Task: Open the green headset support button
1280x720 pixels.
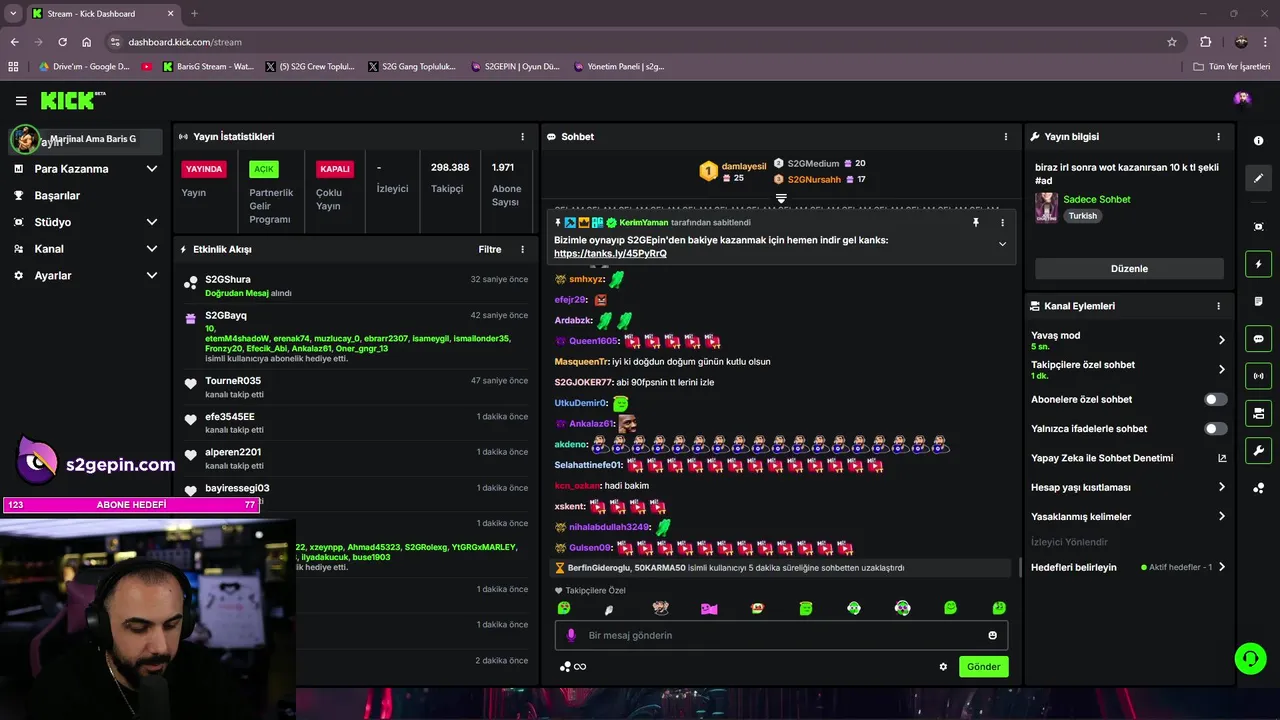Action: pos(1251,658)
